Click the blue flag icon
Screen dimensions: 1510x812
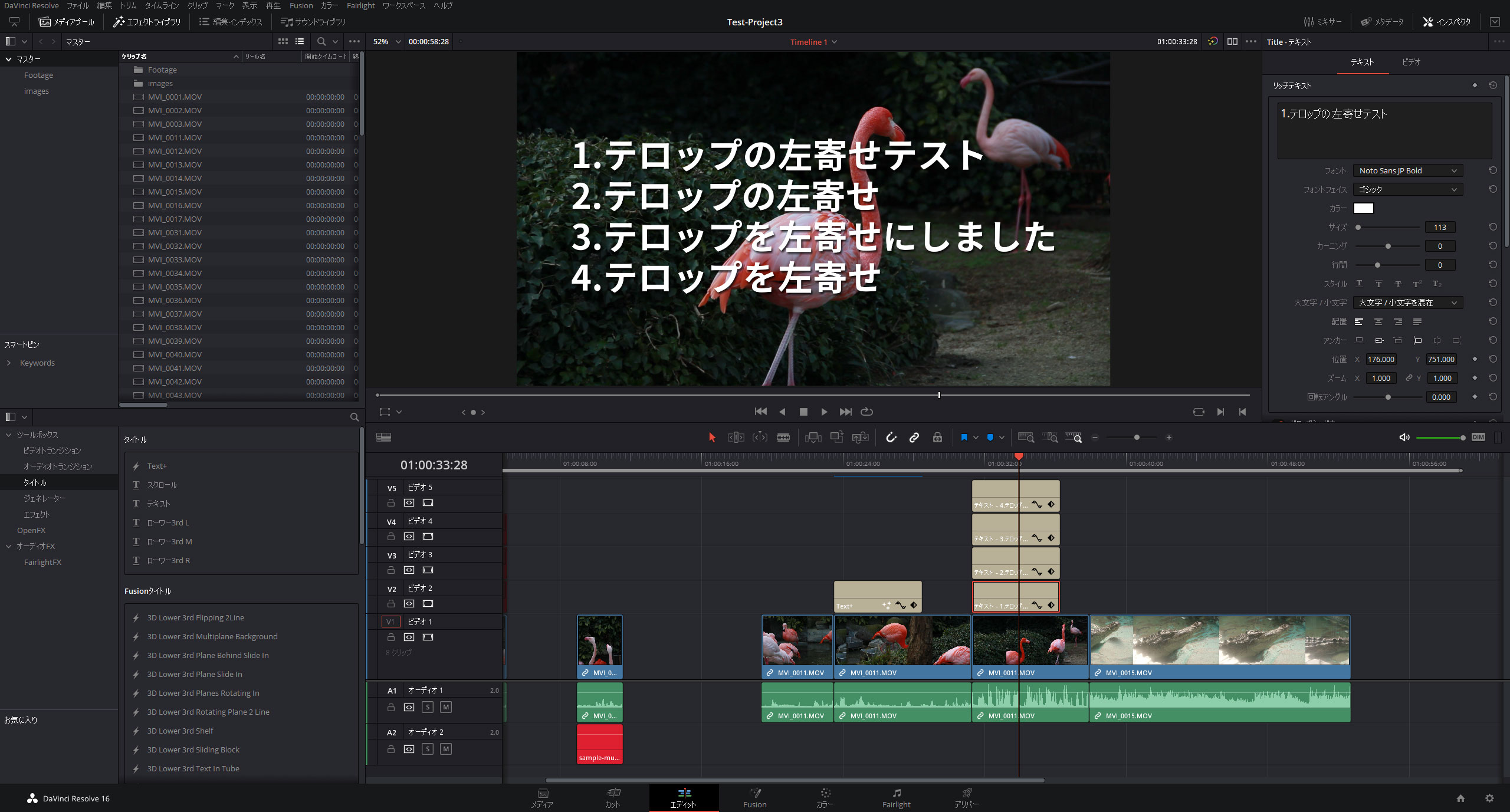coord(964,438)
